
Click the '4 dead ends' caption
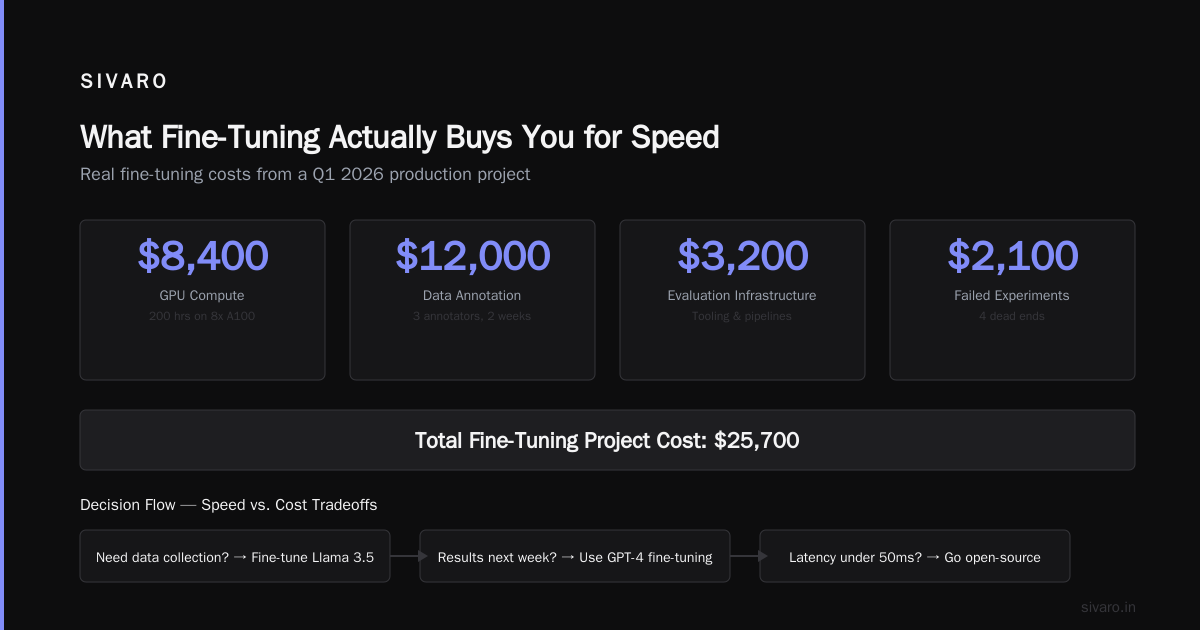pos(1012,316)
